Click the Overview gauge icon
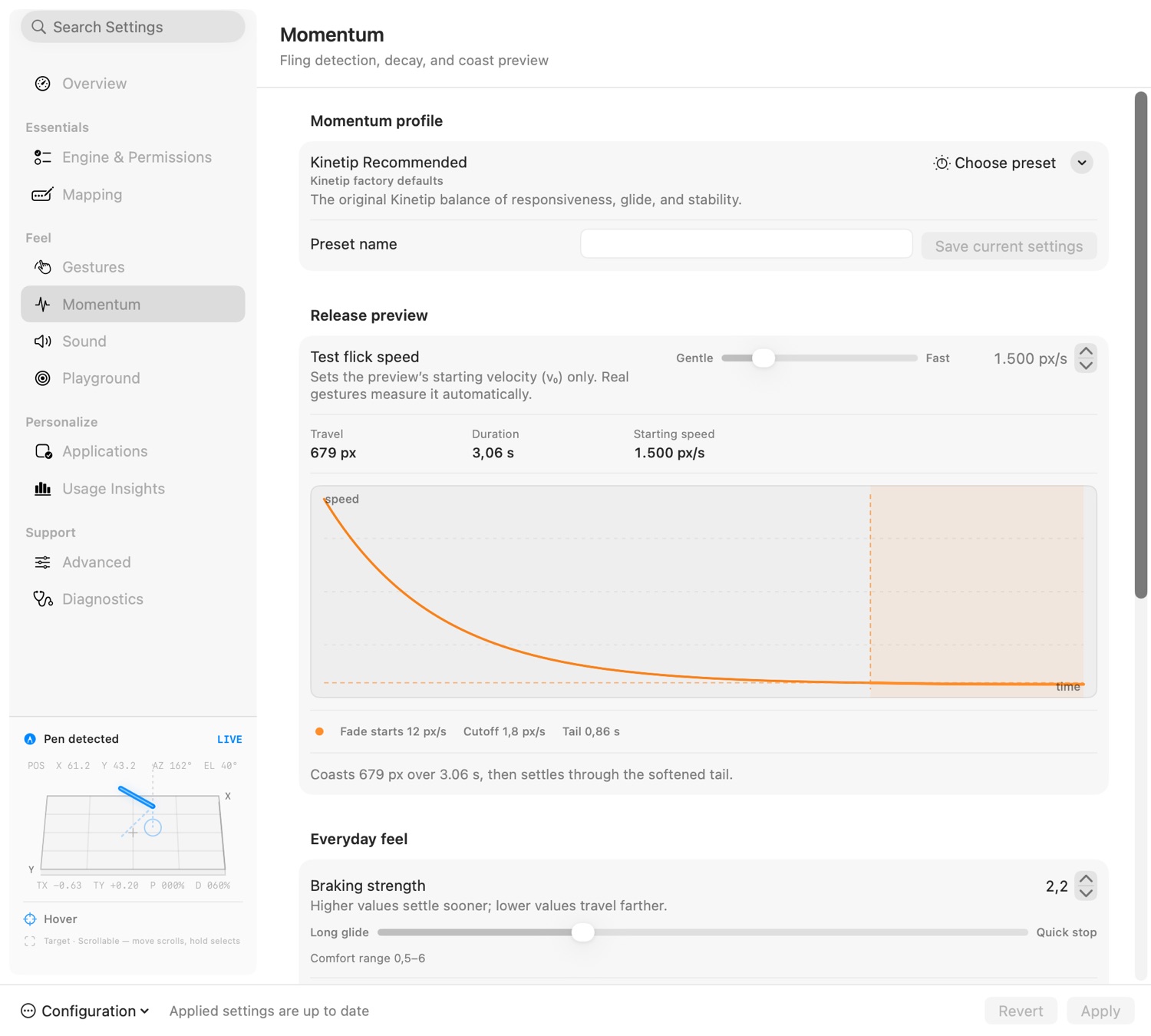This screenshot has height=1036, width=1151. 43,84
